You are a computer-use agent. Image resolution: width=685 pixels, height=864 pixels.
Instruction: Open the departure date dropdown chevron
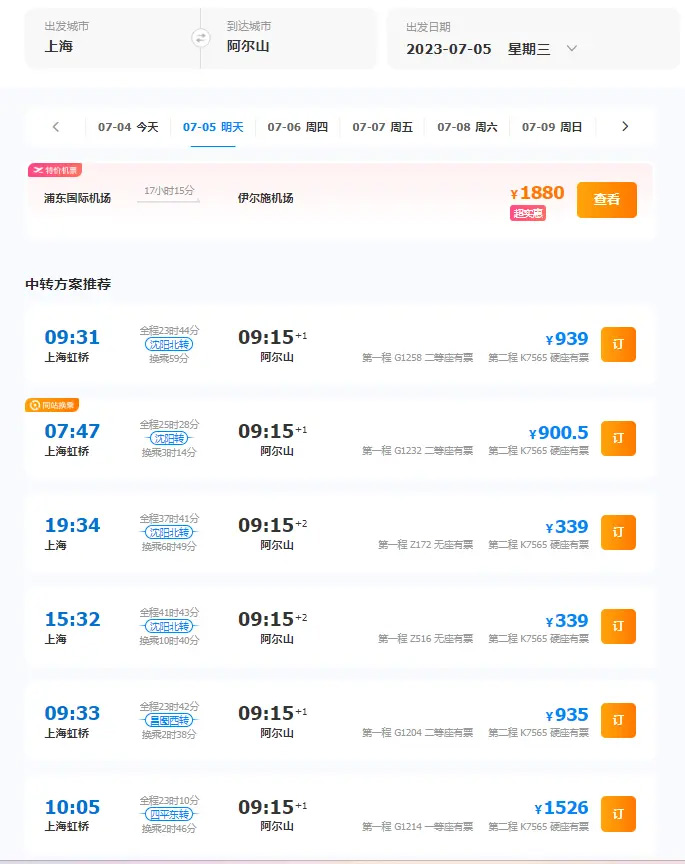(572, 48)
